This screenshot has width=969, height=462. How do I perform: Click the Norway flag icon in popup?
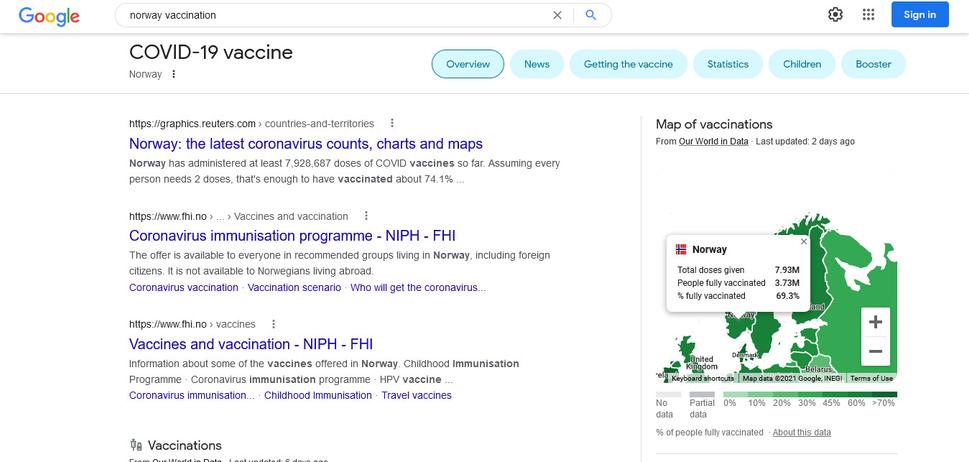click(681, 250)
